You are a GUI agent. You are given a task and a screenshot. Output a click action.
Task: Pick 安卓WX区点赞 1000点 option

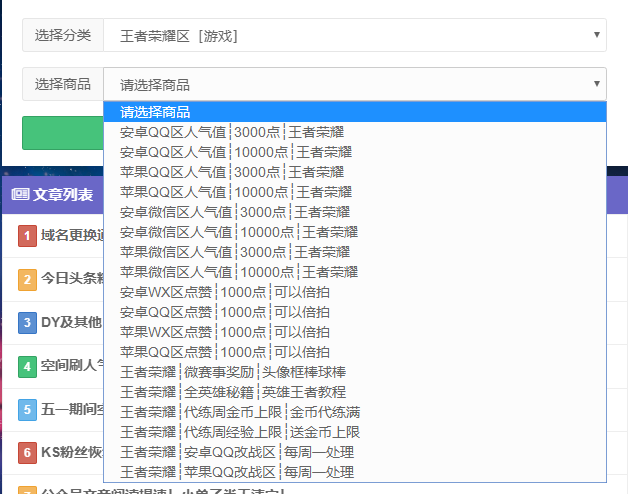point(225,292)
